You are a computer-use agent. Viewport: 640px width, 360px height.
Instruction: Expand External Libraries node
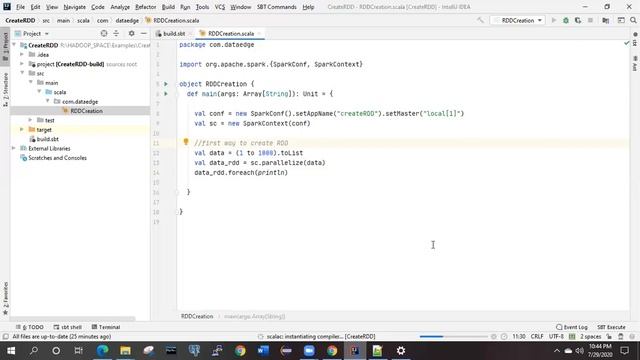pos(15,149)
